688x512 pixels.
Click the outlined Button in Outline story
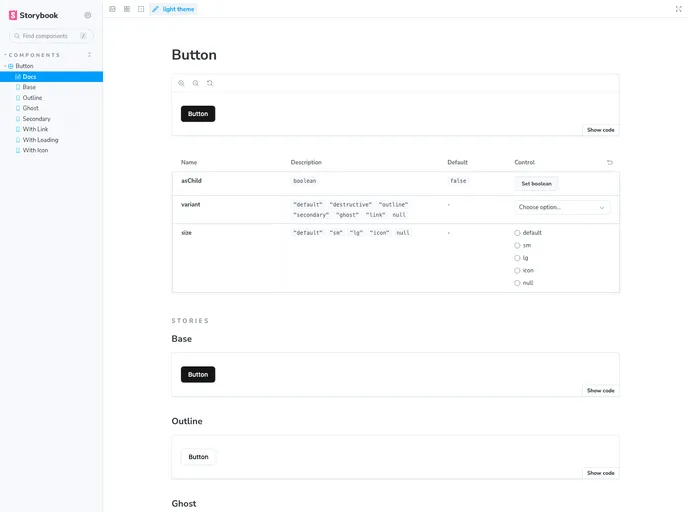coord(198,457)
